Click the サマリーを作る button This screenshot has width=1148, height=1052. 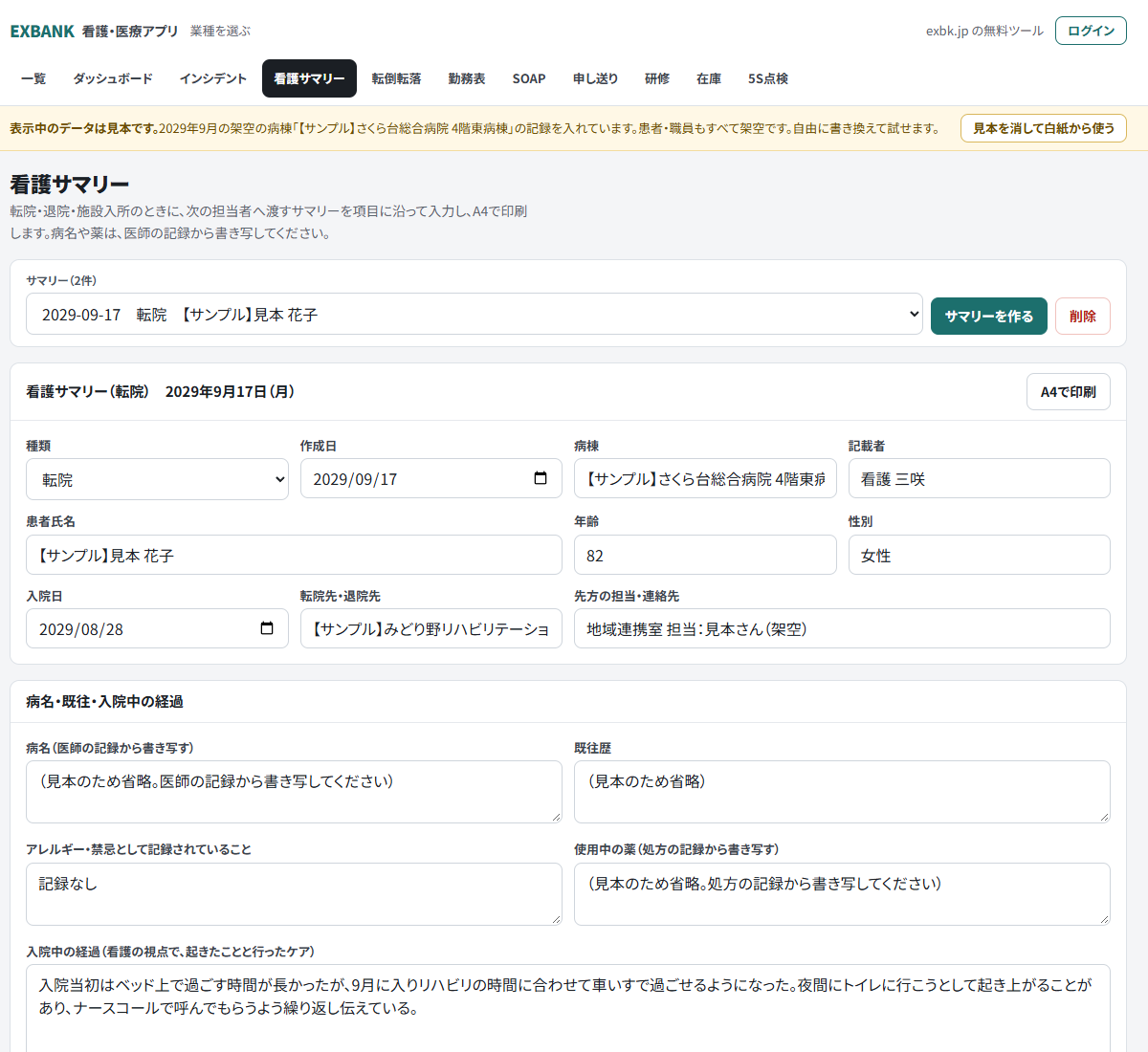(x=989, y=316)
